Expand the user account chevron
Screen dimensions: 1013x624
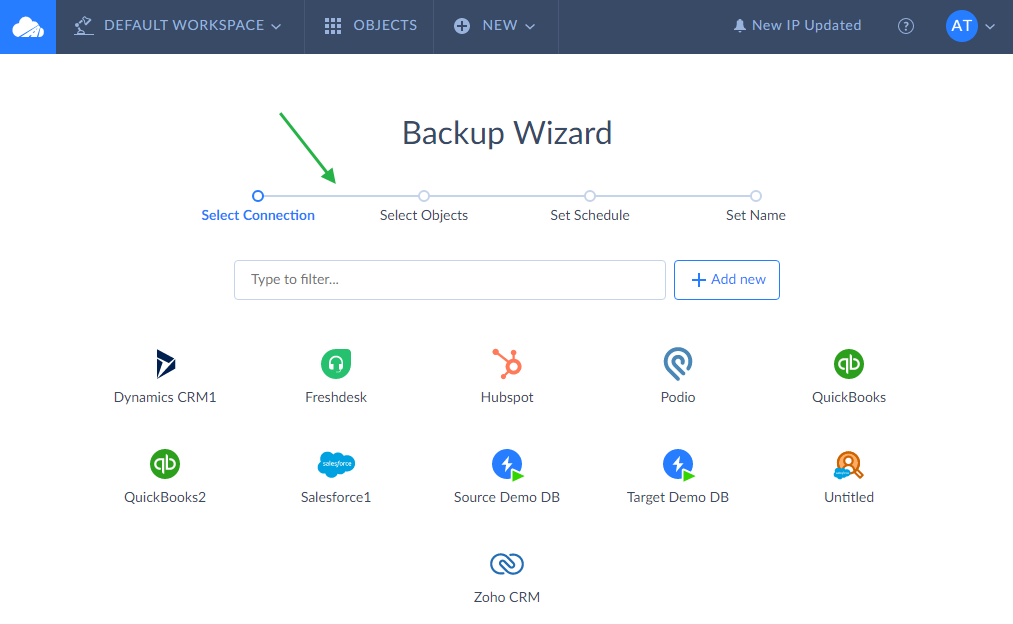point(990,26)
